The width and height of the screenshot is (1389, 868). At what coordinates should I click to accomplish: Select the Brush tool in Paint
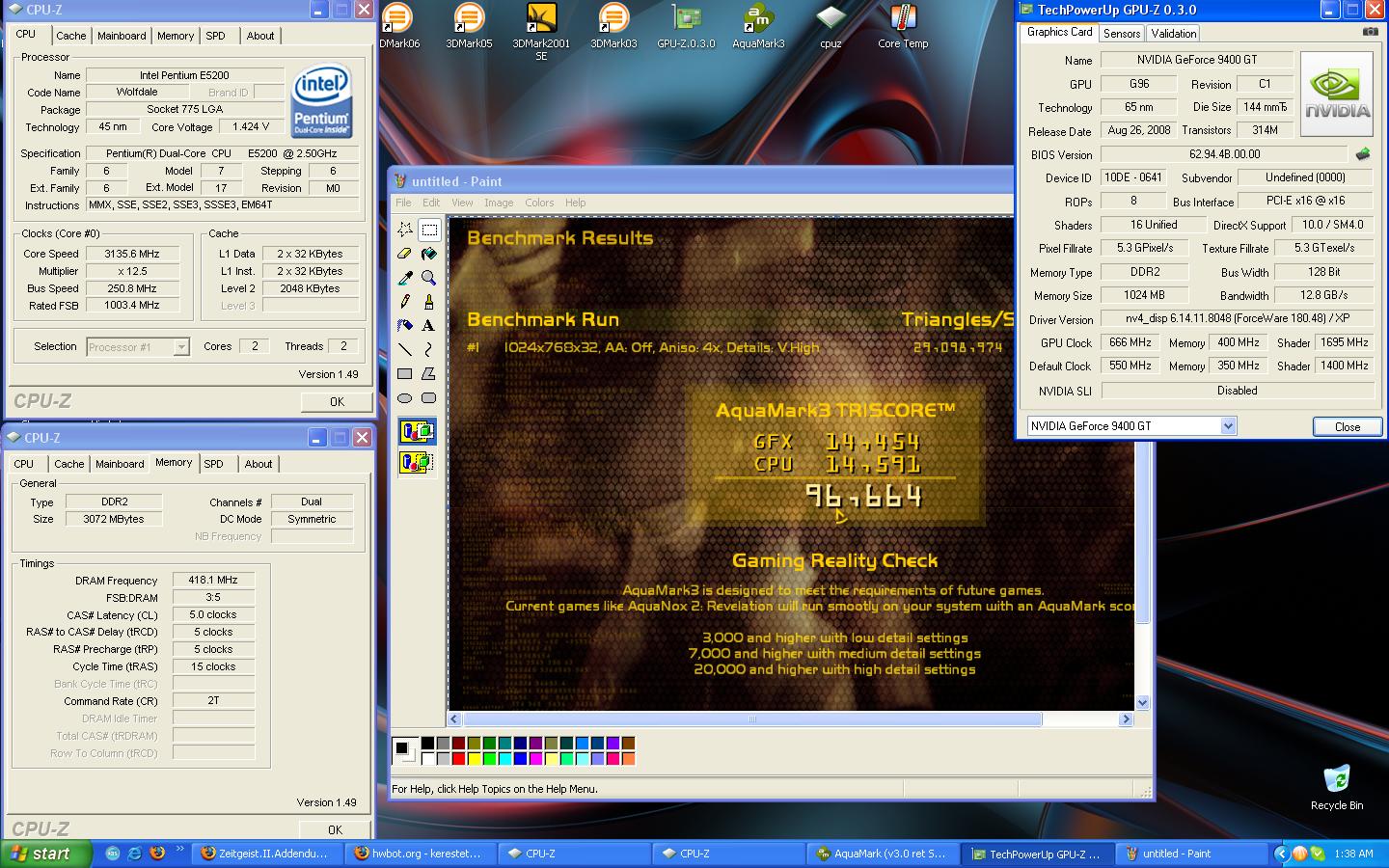tap(429, 302)
